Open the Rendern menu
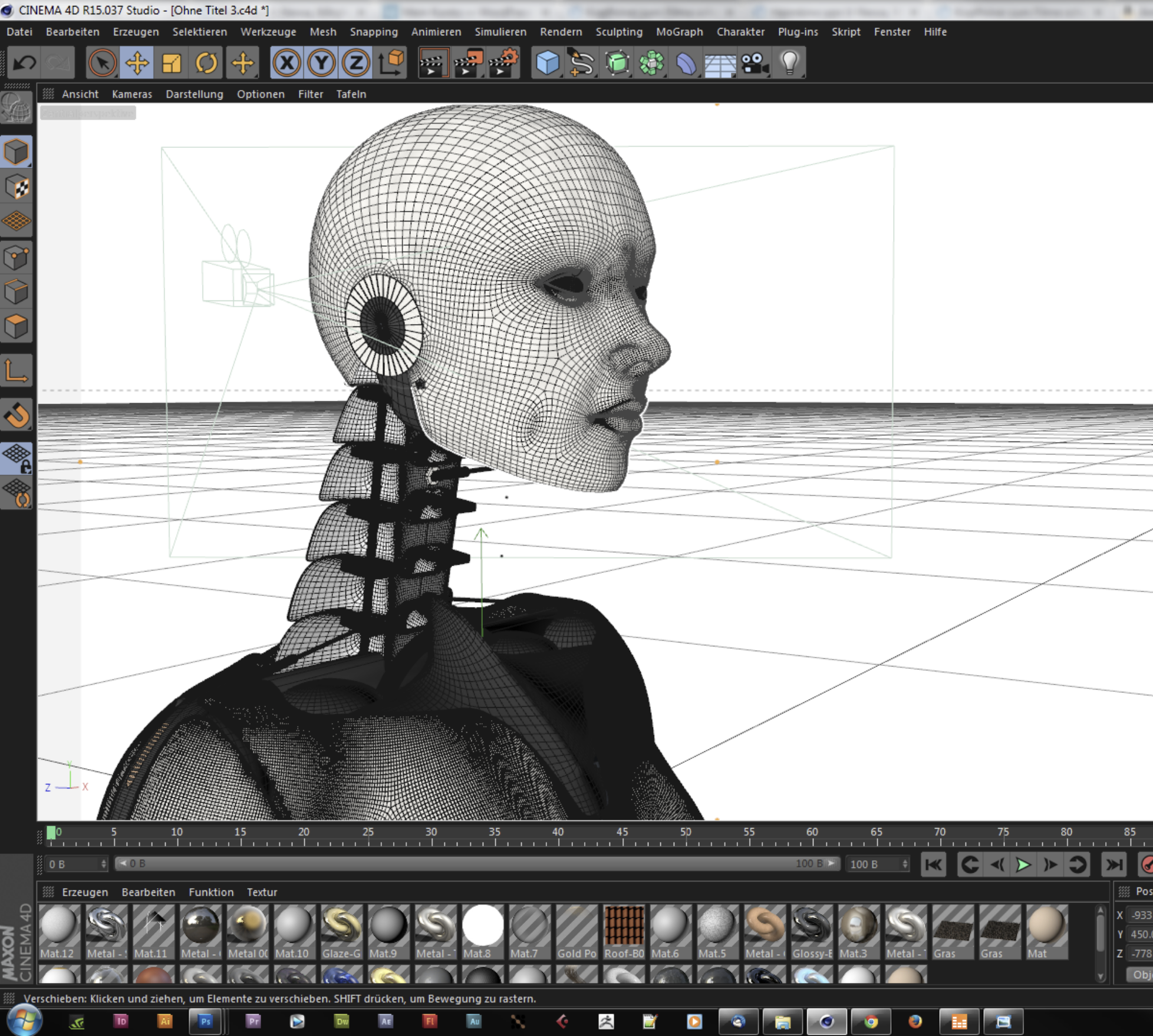This screenshot has height=1036, width=1153. (x=561, y=32)
